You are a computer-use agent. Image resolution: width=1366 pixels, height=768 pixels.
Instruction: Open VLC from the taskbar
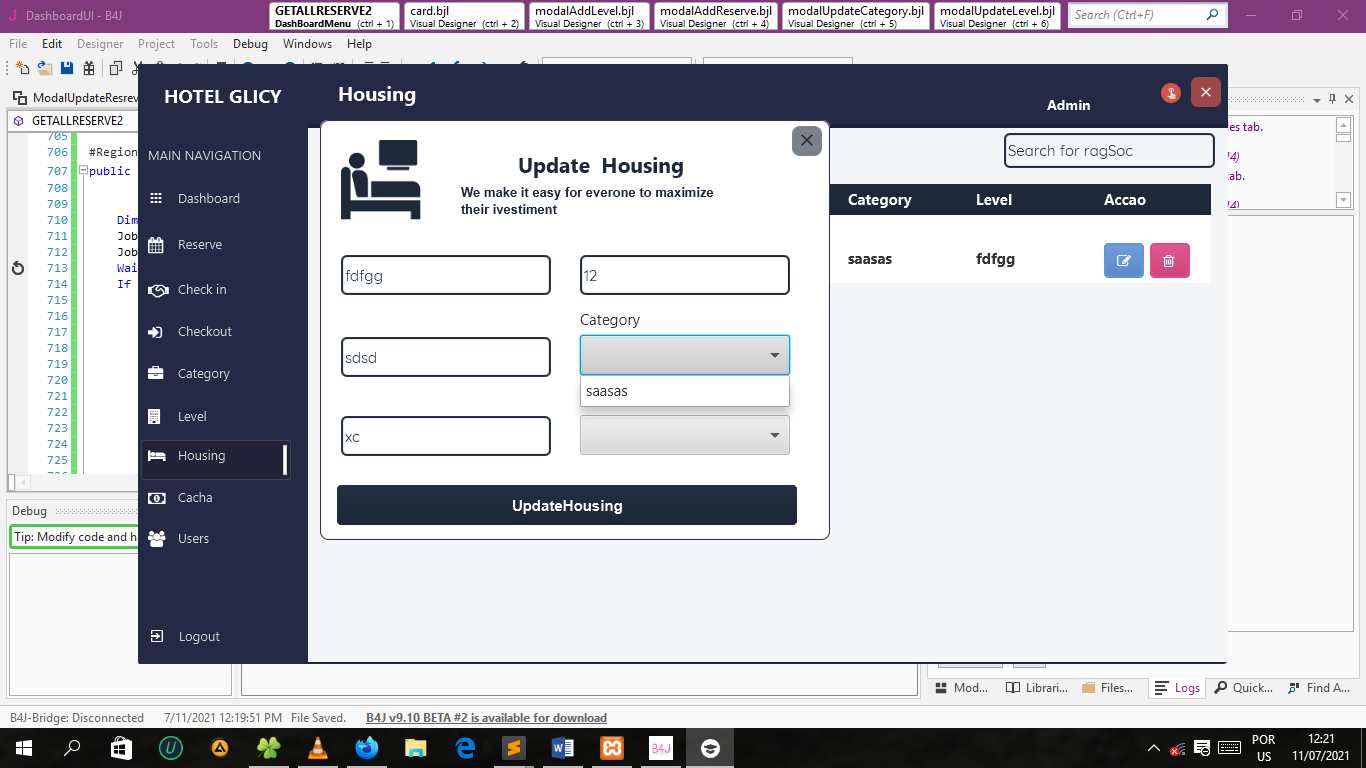pos(318,748)
